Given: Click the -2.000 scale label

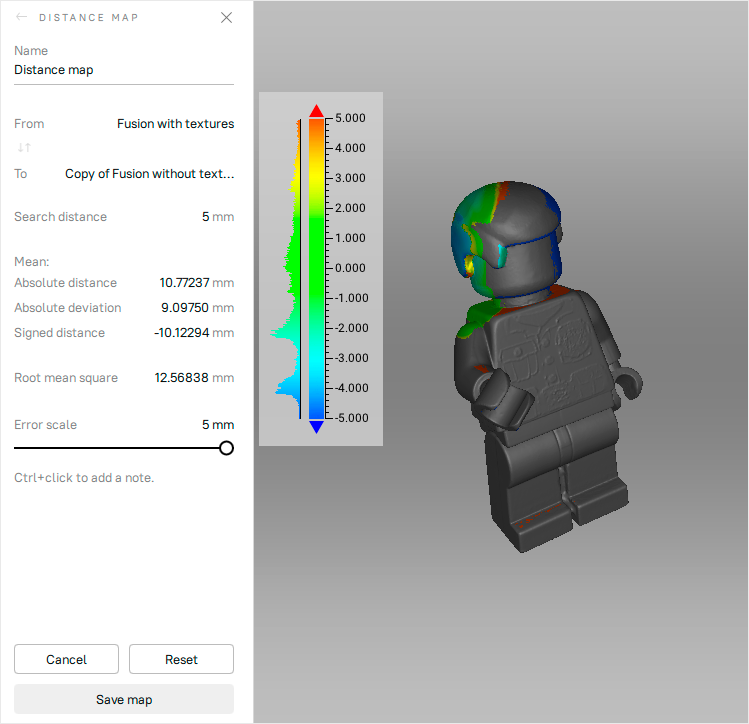Looking at the screenshot, I should (352, 328).
